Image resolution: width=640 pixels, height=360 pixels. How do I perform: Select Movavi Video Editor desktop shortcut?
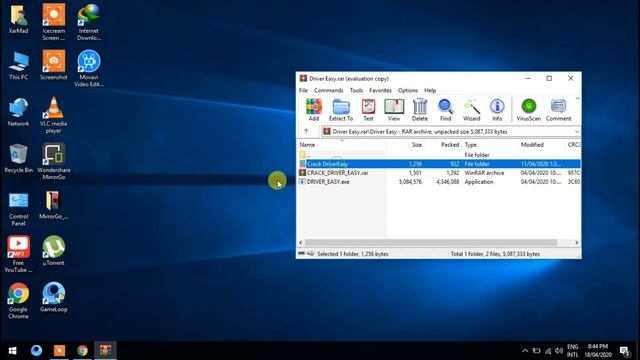pyautogui.click(x=89, y=68)
